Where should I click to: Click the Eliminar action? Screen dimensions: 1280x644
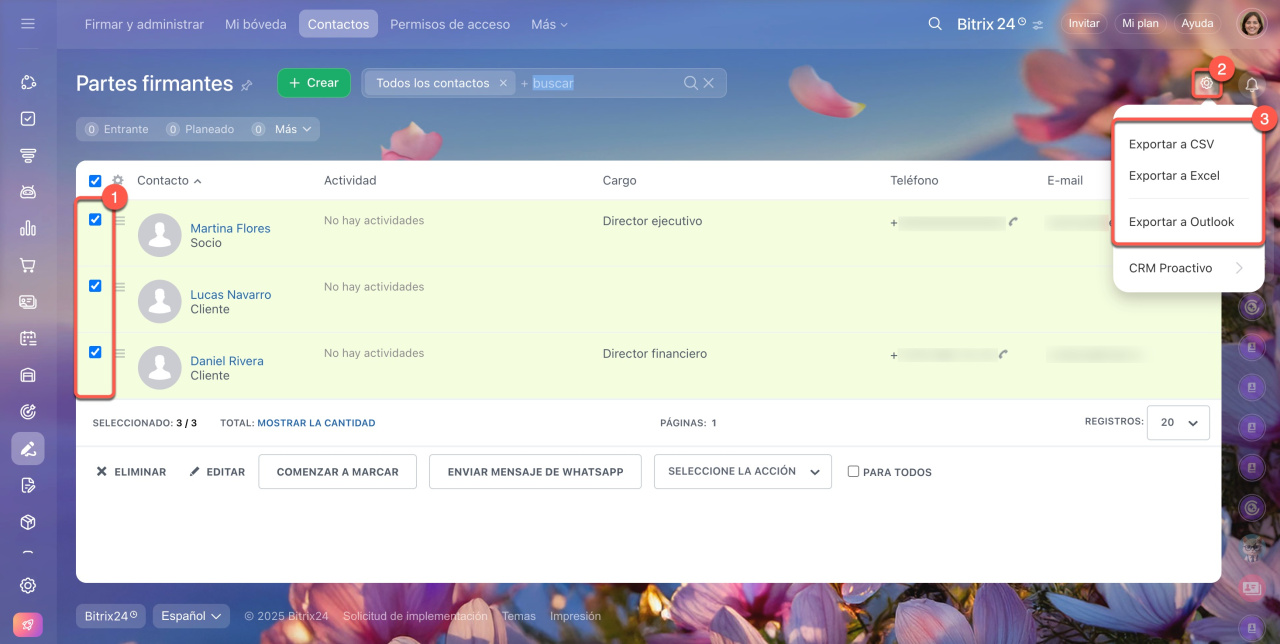pyautogui.click(x=131, y=472)
